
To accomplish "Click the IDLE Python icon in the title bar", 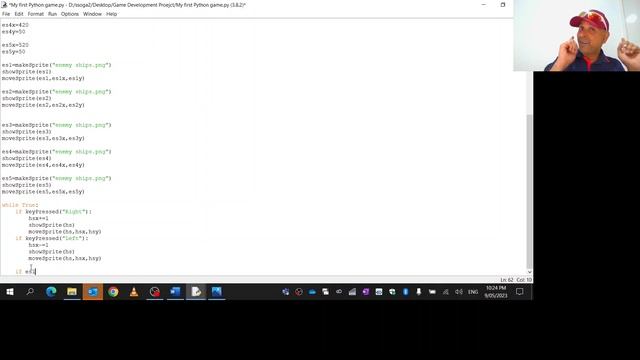I will click(x=4, y=5).
